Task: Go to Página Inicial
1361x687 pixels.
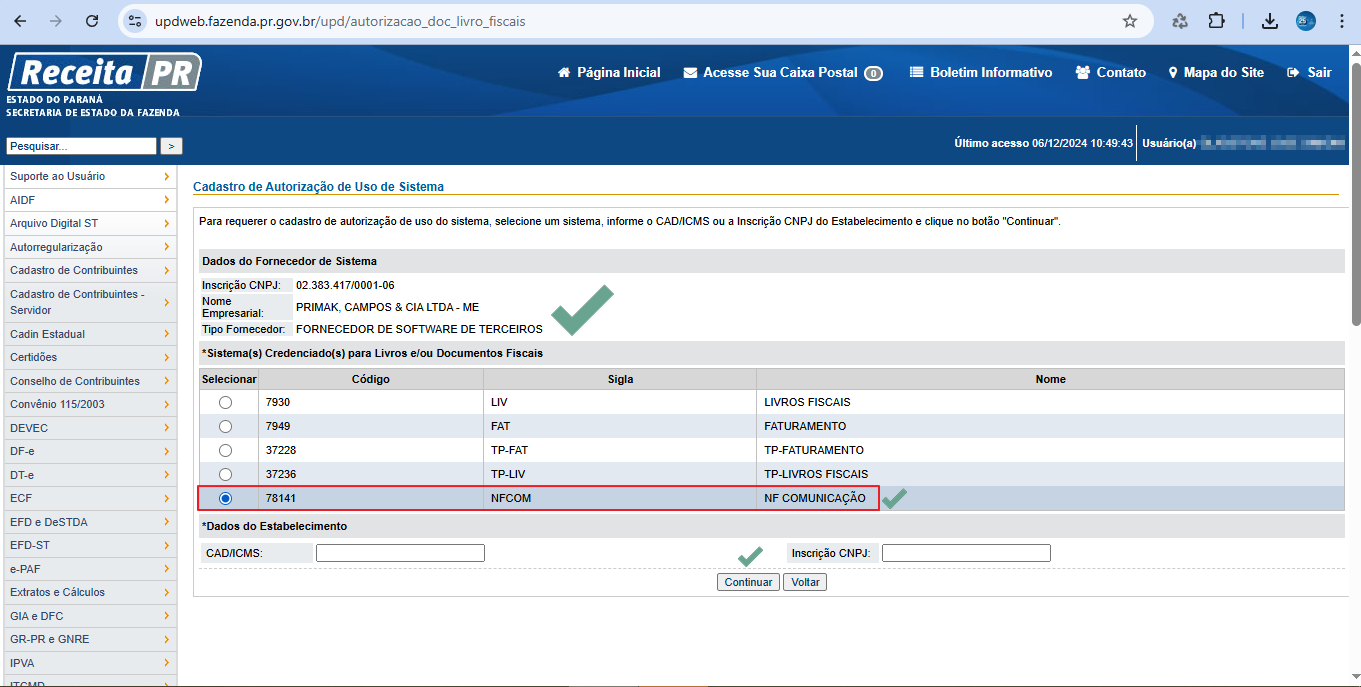Action: coord(609,72)
